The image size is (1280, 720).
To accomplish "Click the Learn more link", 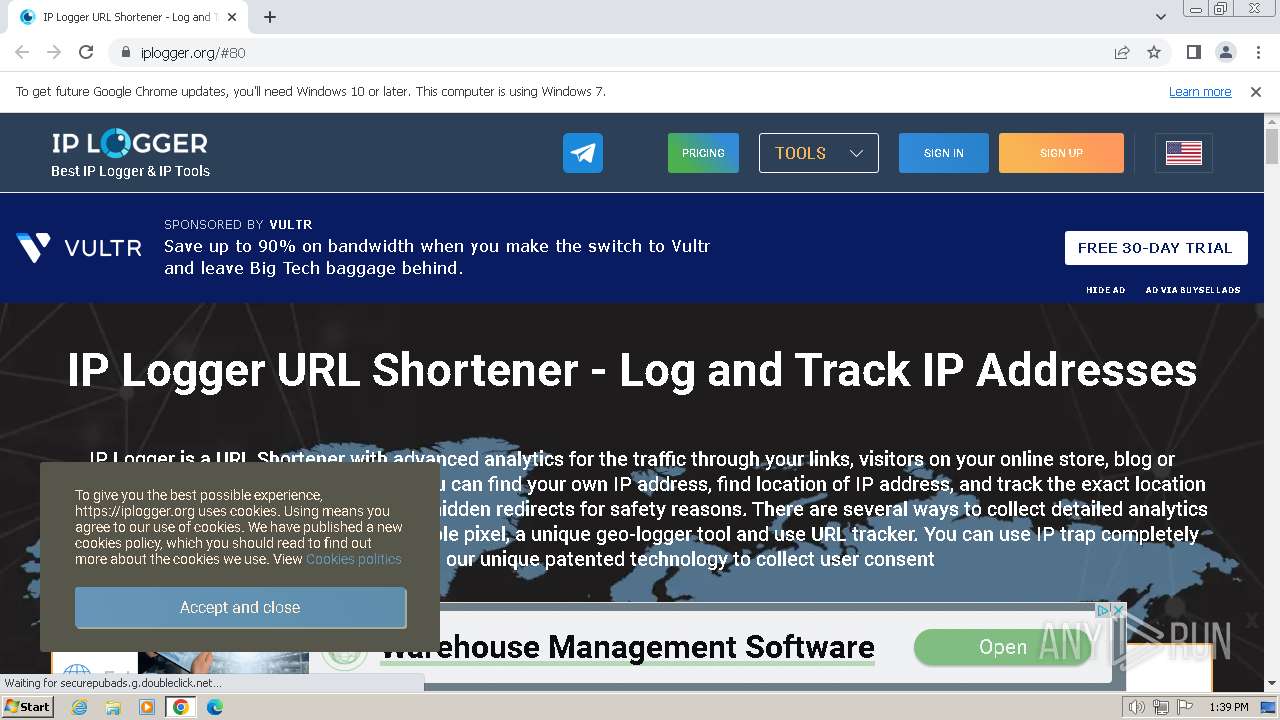I will [x=1200, y=92].
